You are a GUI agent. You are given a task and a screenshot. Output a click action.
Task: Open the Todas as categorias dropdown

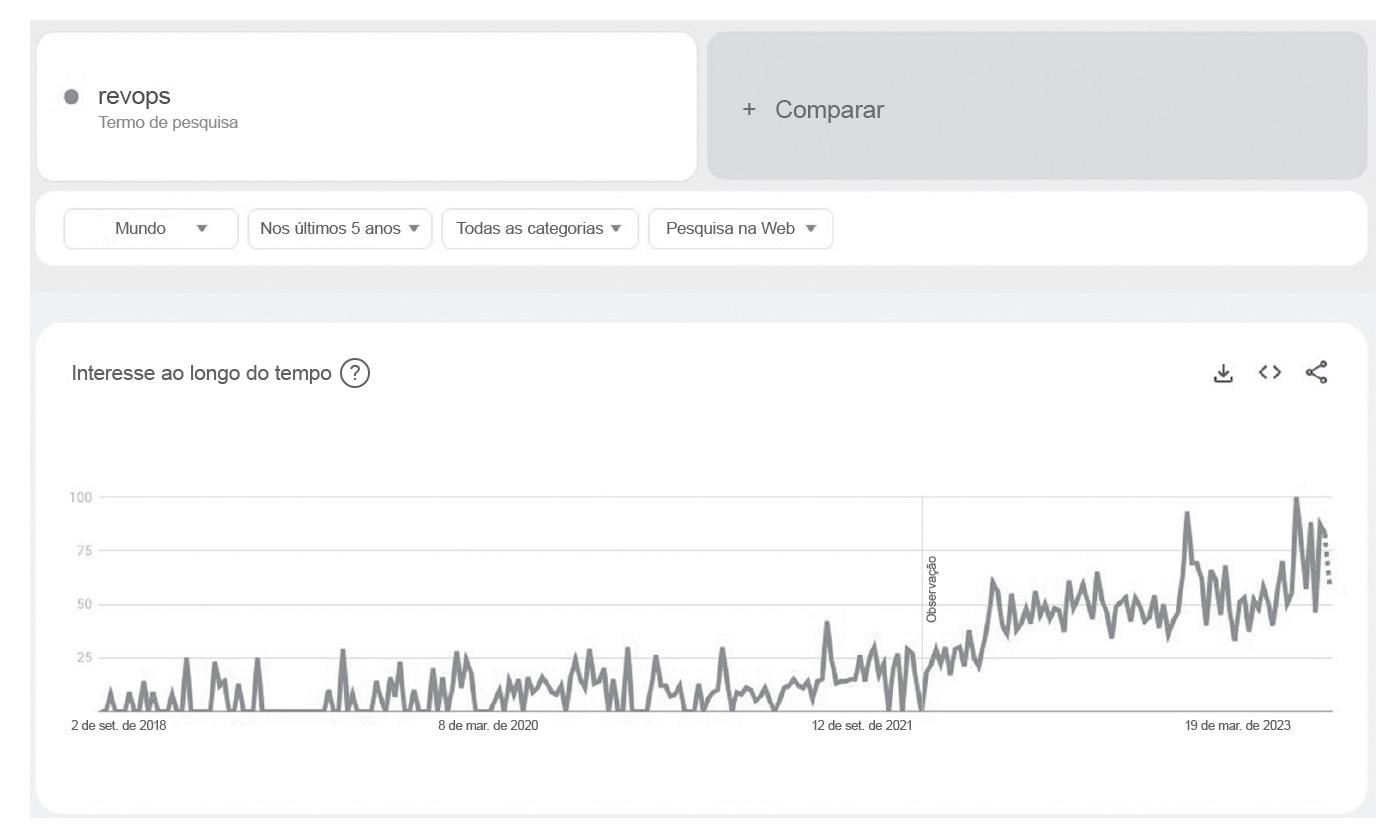tap(539, 228)
